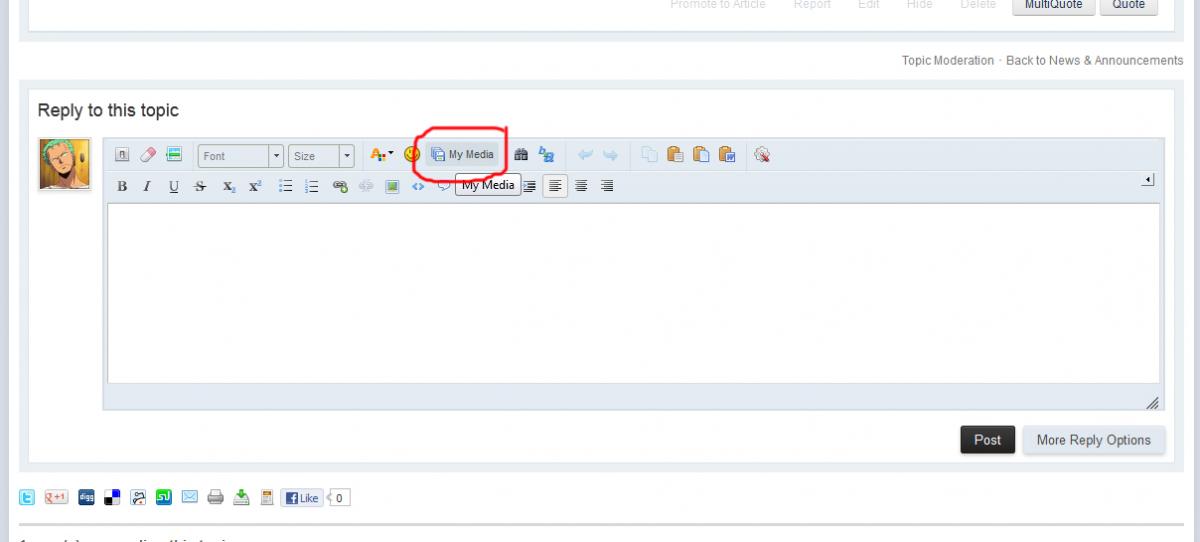Toggle underline formatting
The image size is (1200, 542).
click(174, 186)
